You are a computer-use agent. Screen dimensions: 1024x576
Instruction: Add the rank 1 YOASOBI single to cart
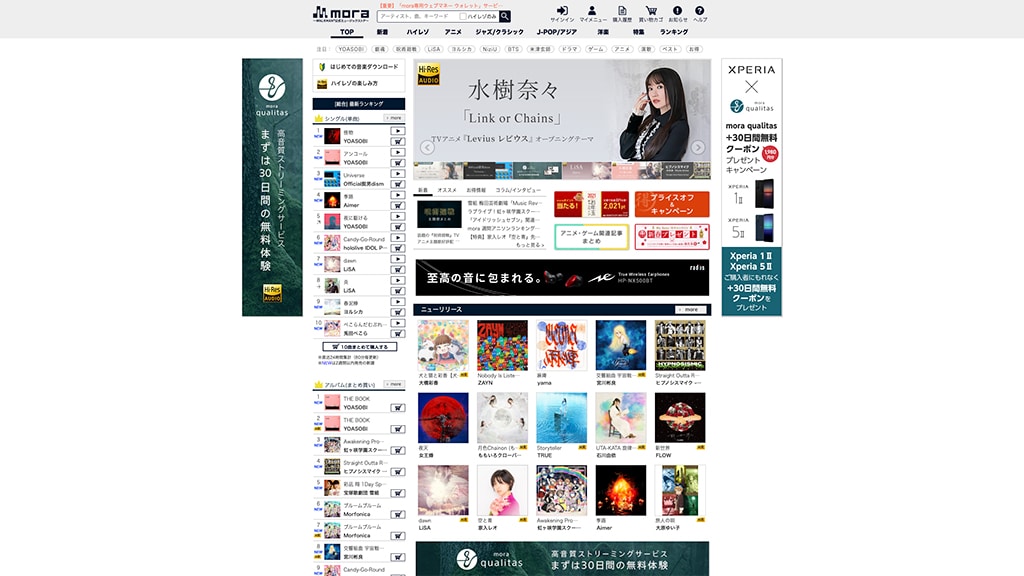(397, 141)
